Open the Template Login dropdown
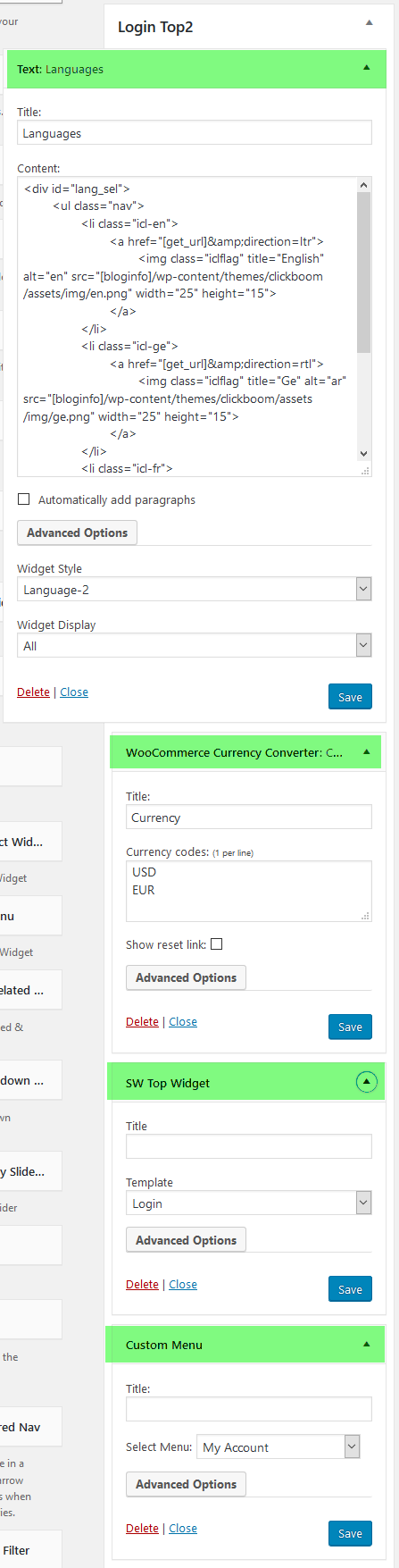 tap(249, 1203)
